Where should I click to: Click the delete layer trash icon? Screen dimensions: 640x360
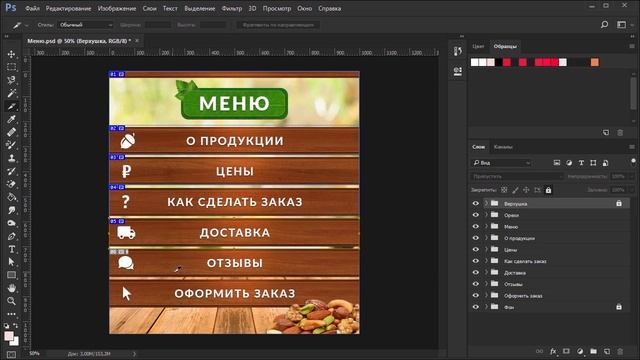click(x=620, y=351)
